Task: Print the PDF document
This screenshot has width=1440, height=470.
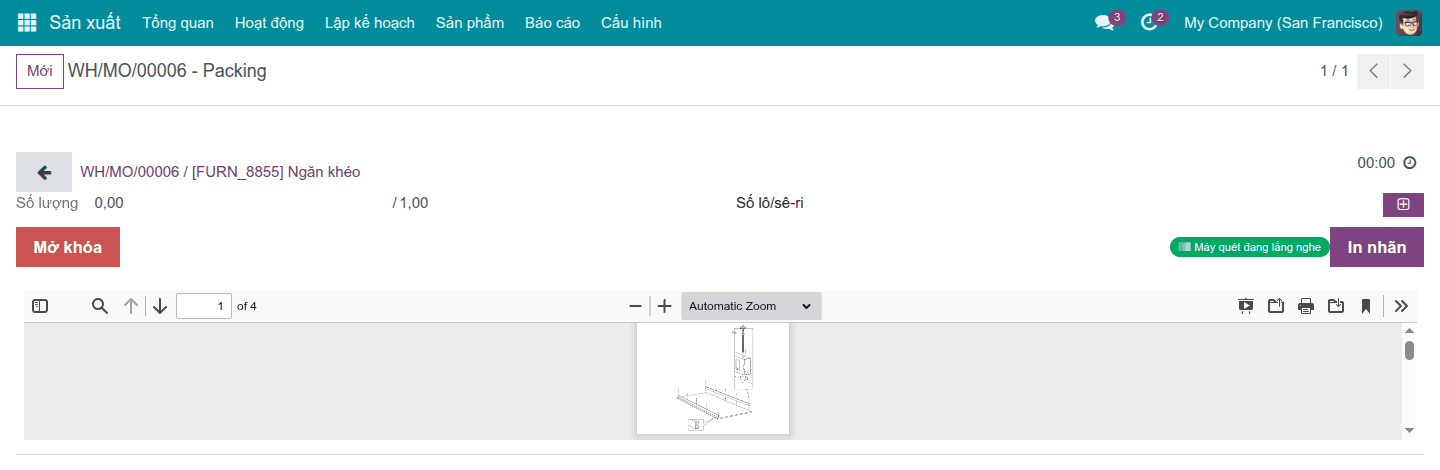Action: click(x=1306, y=306)
